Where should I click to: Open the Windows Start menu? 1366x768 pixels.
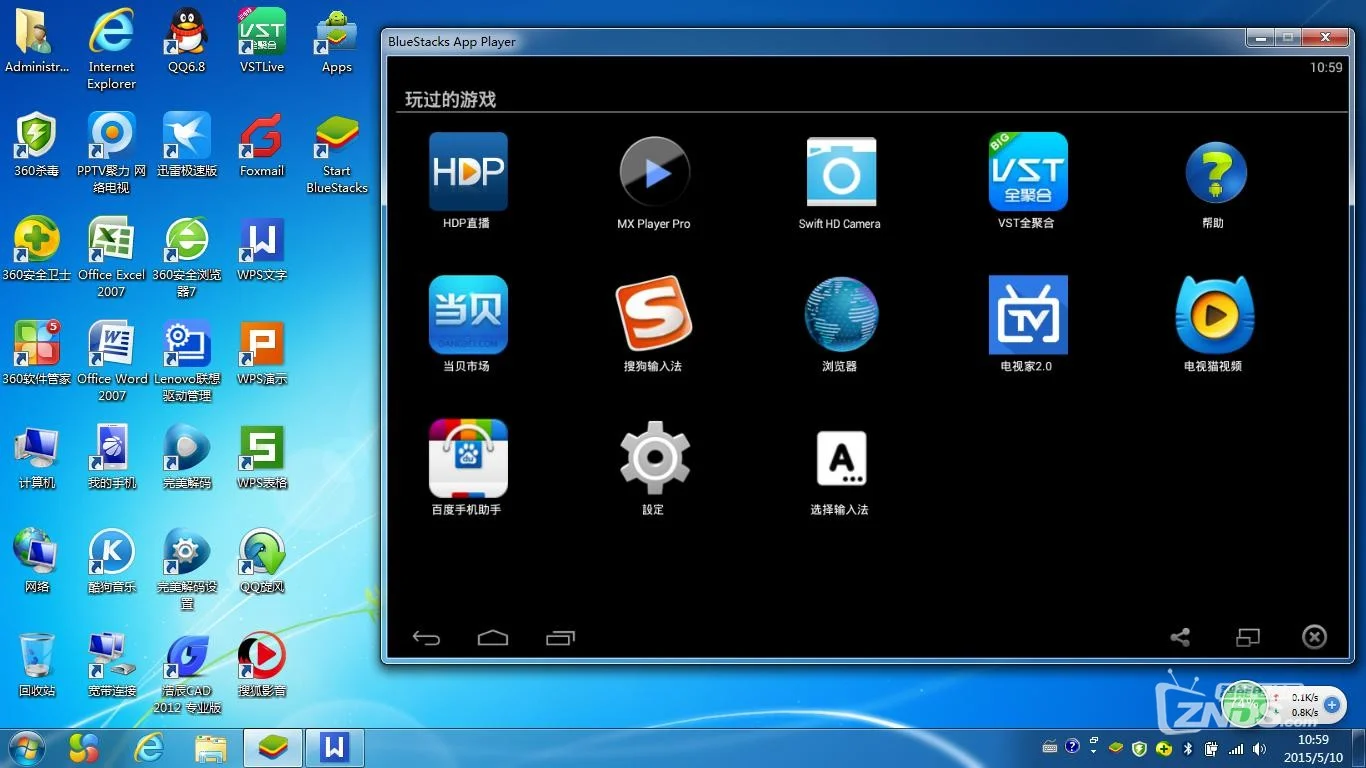27,747
